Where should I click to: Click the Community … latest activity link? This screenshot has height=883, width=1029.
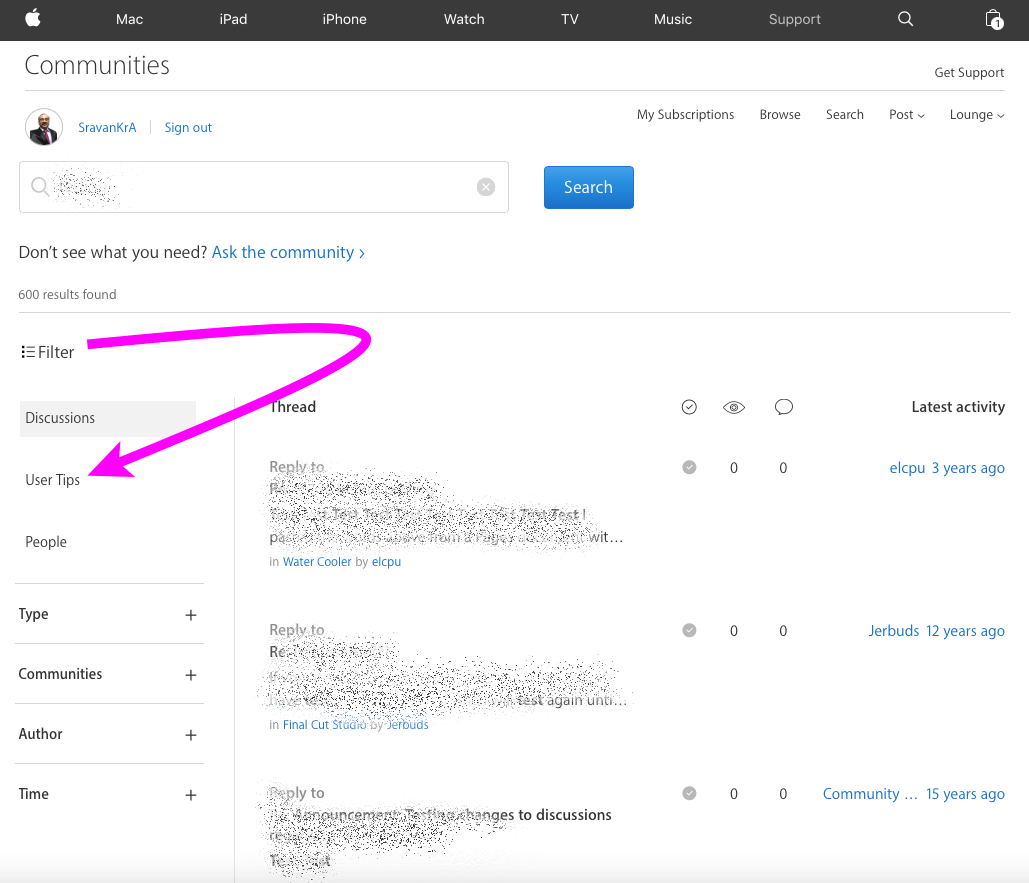tap(870, 794)
